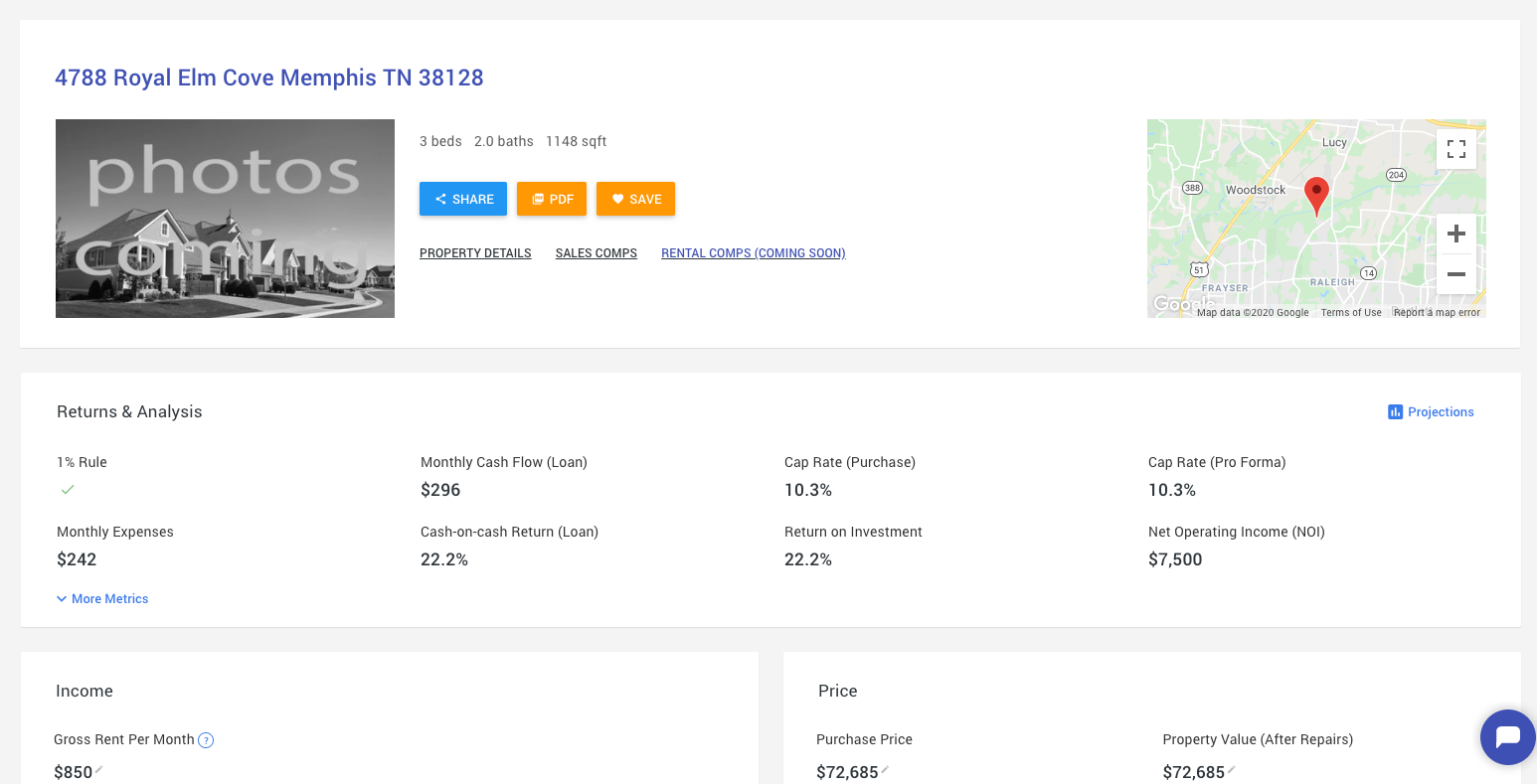Click the Frayser label on the map
This screenshot has height=784, width=1537.
pyautogui.click(x=1225, y=288)
